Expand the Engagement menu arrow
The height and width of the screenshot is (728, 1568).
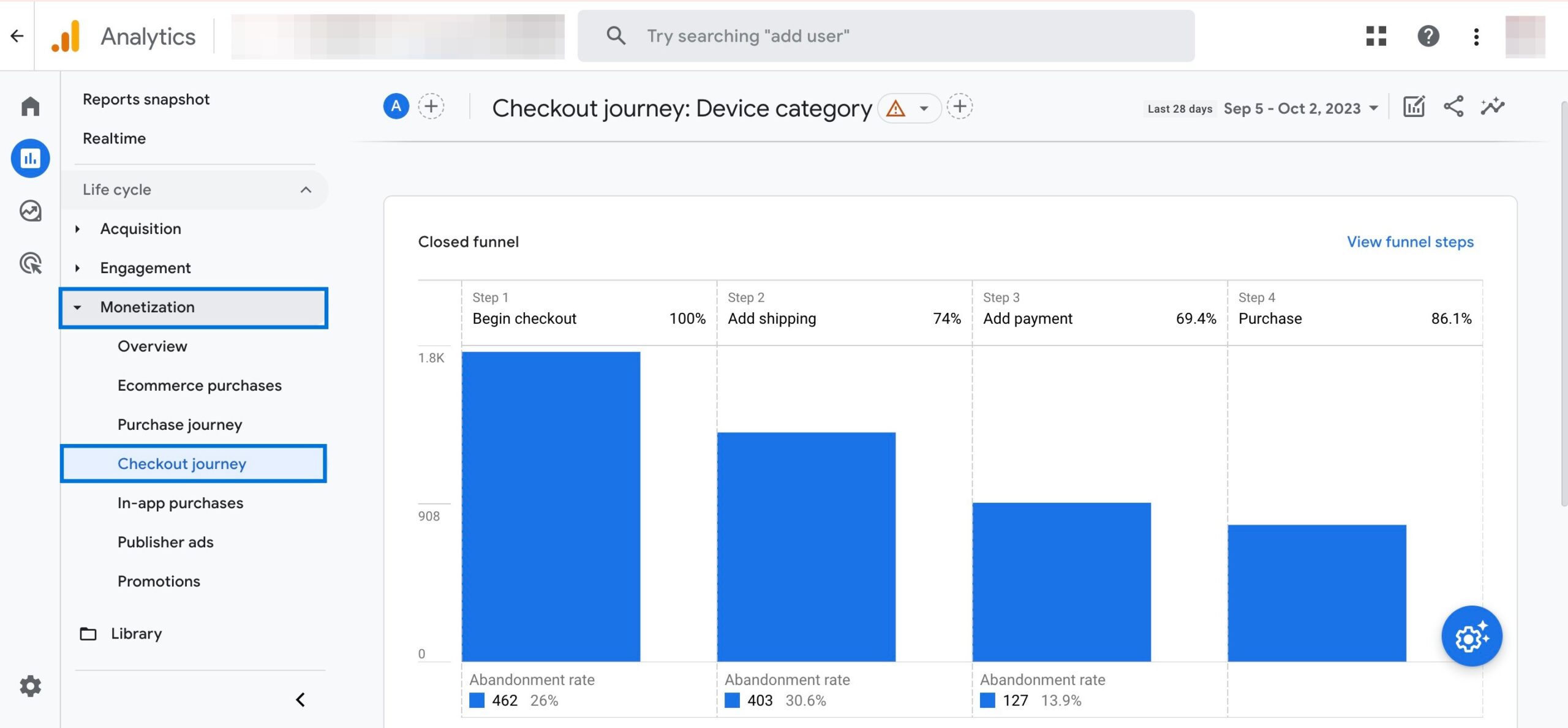[77, 268]
